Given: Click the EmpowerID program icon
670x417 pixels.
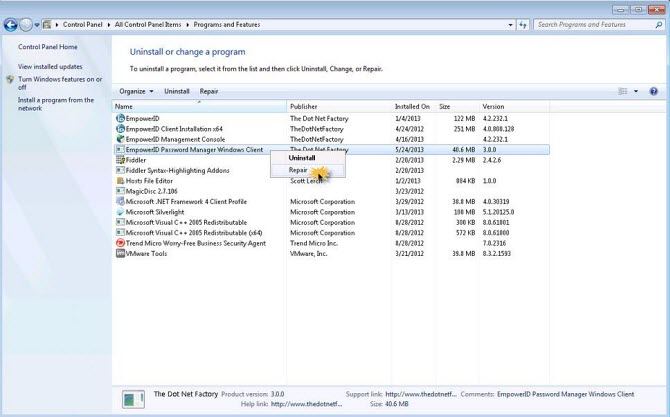Looking at the screenshot, I should 120,118.
